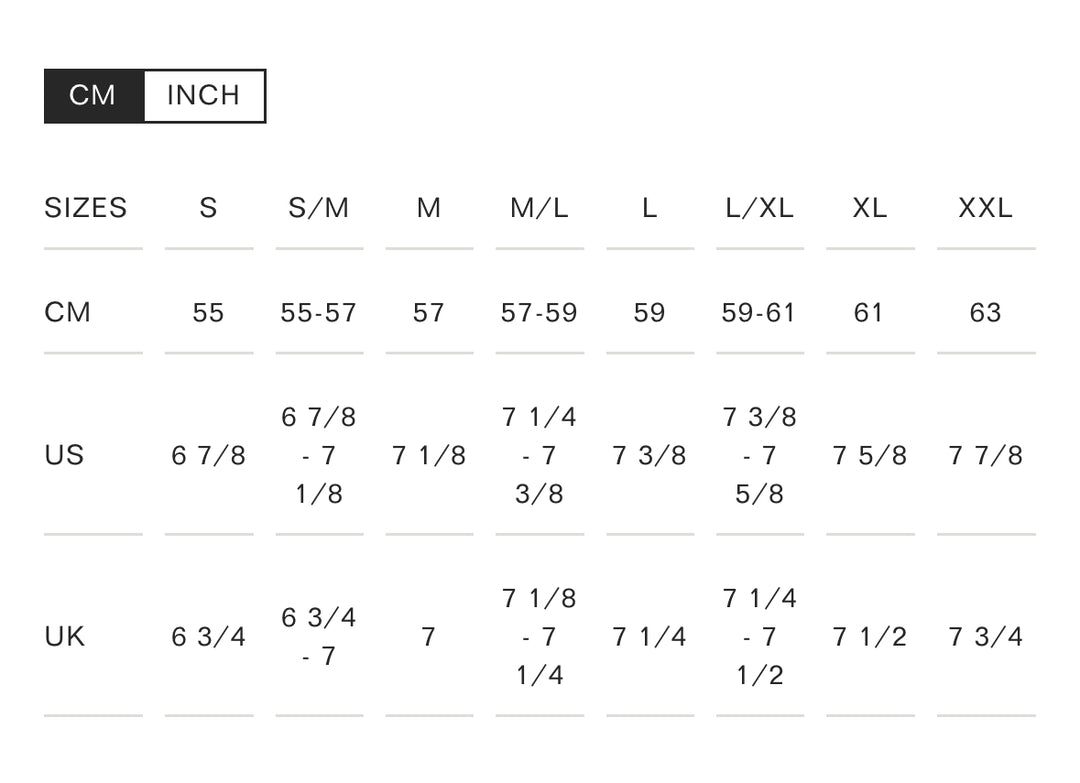This screenshot has height=783, width=1080.
Task: Click the S/M size column header
Action: click(x=319, y=208)
